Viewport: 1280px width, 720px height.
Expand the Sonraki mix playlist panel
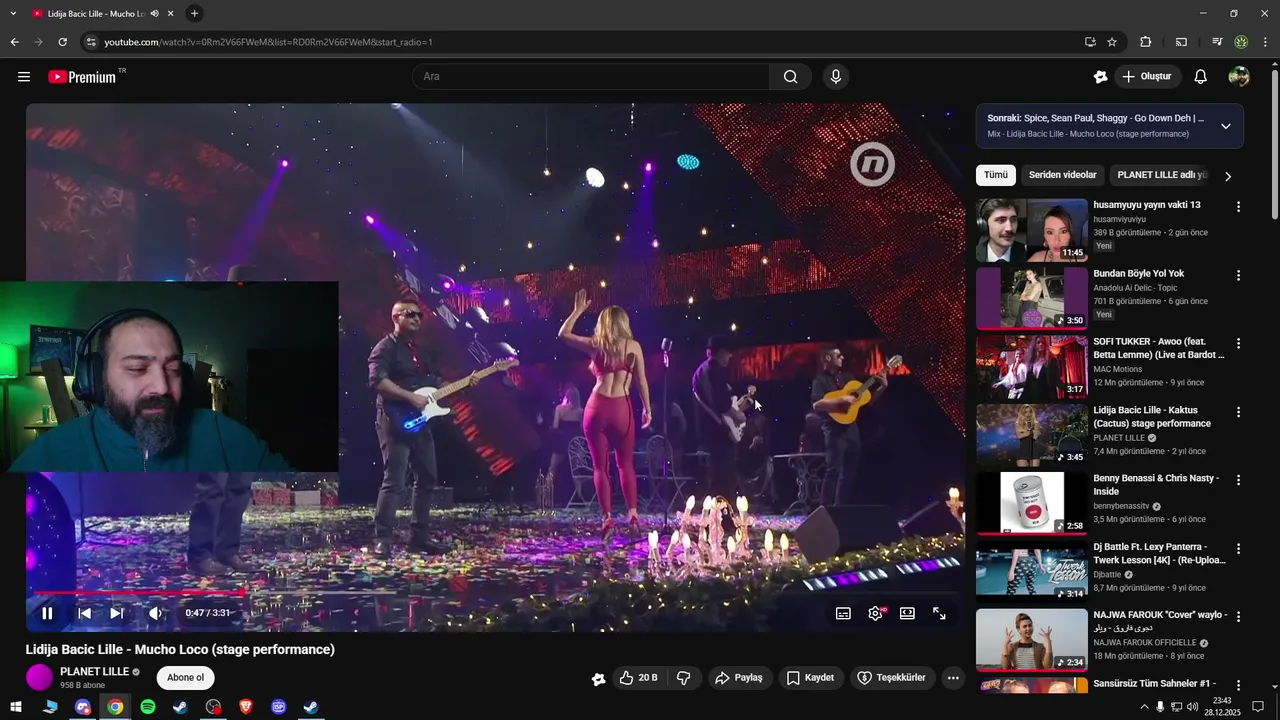tap(1226, 126)
